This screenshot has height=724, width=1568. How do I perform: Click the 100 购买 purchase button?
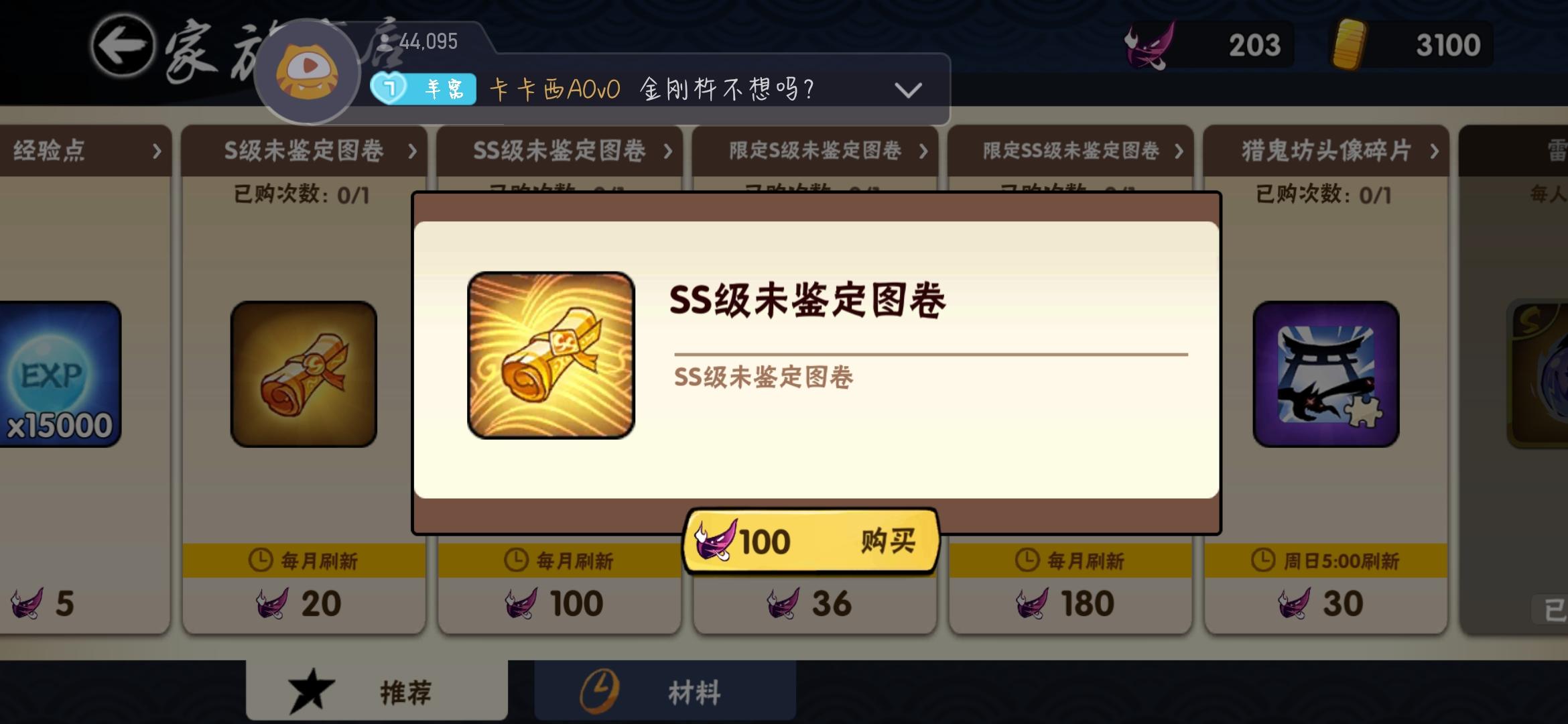pyautogui.click(x=811, y=540)
